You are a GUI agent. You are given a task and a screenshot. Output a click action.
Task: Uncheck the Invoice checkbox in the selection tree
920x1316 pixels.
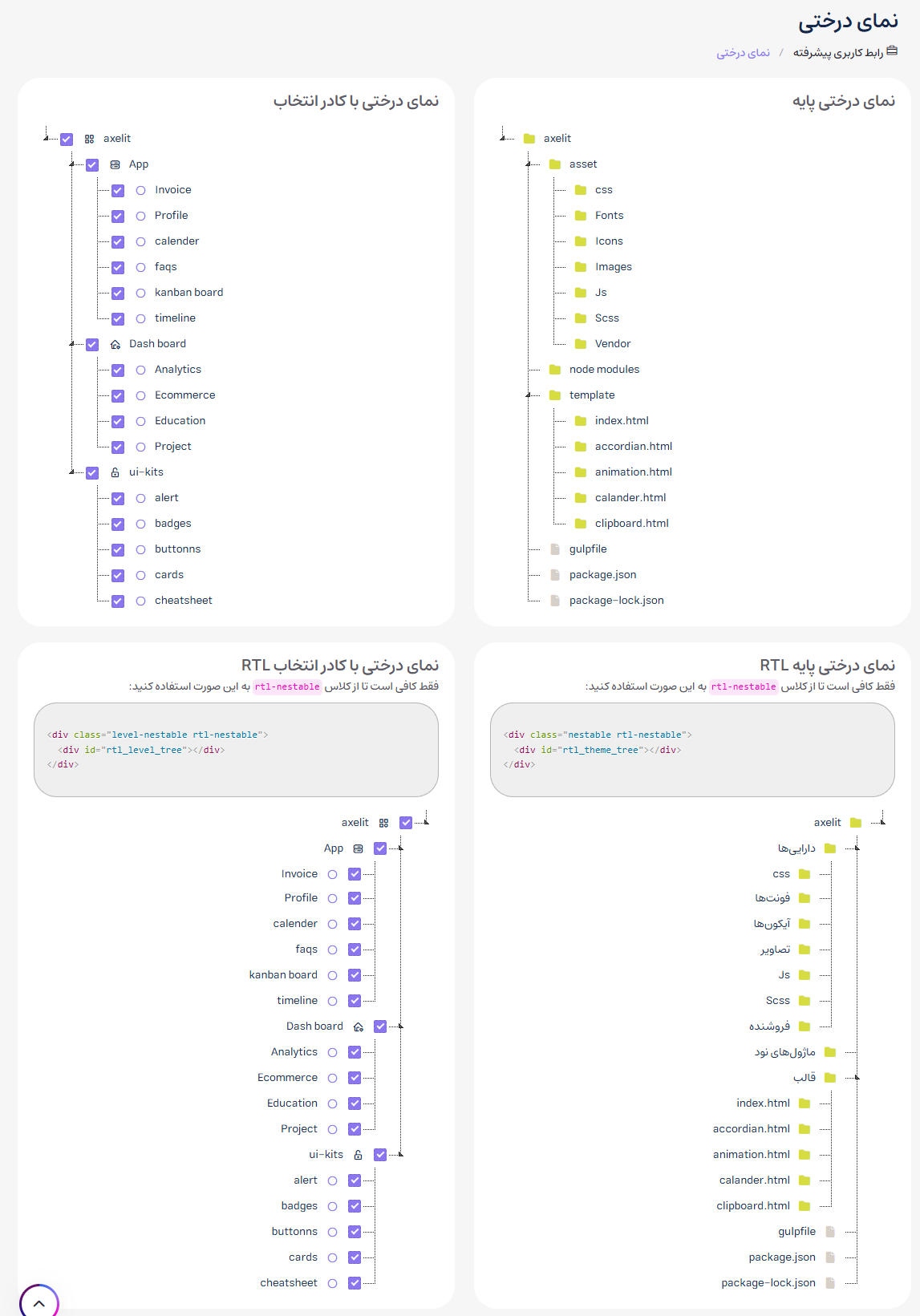118,190
